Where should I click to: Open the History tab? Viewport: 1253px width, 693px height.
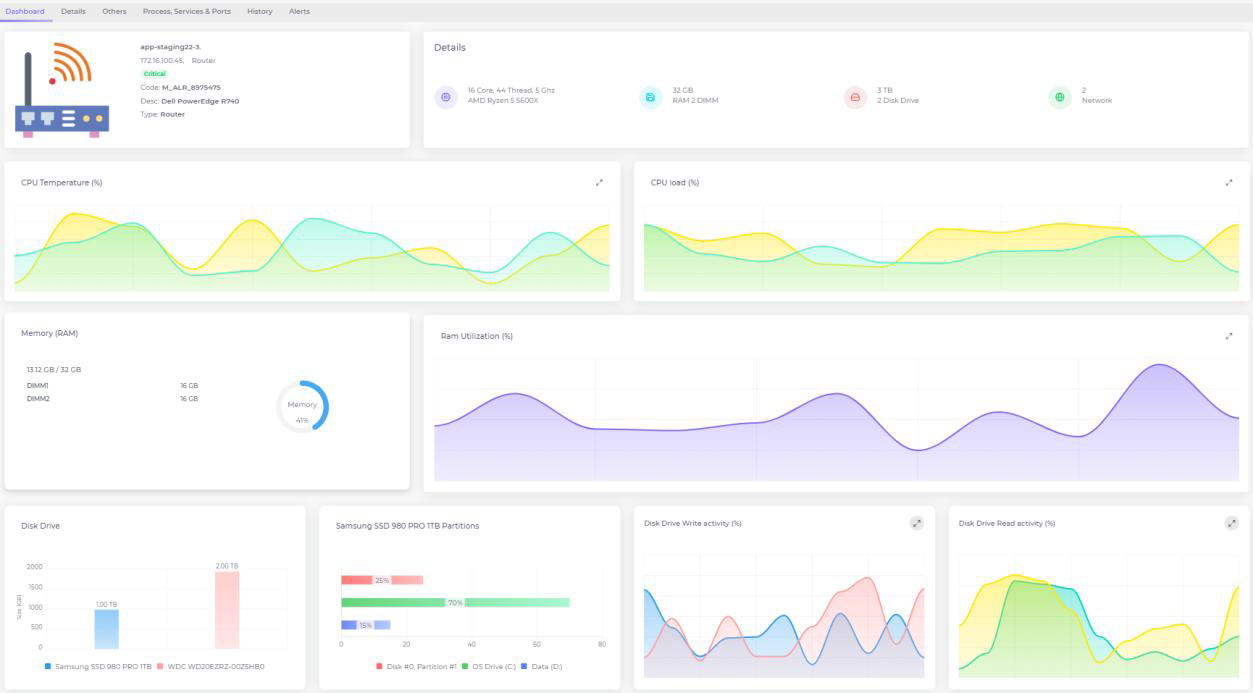point(262,11)
